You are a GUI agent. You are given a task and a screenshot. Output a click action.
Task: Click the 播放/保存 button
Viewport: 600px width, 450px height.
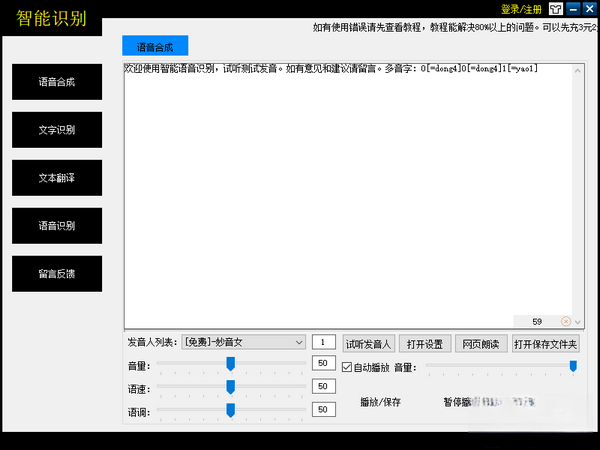(380, 402)
